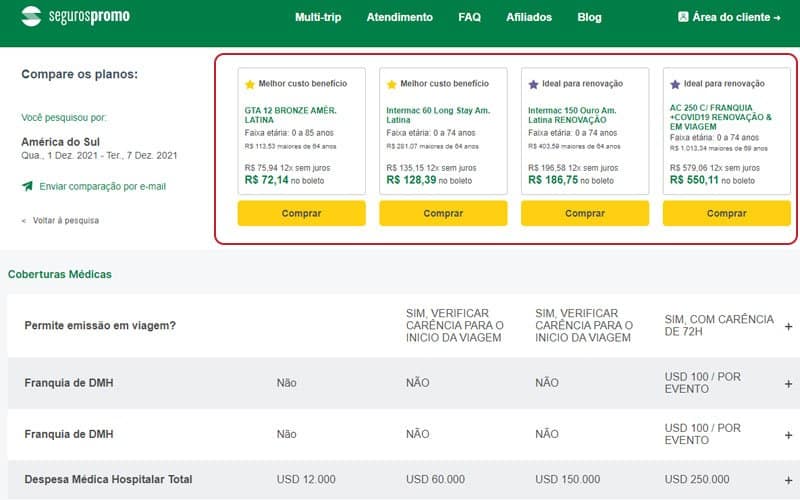Click the client area person icon
The width and height of the screenshot is (800, 500).
[683, 17]
